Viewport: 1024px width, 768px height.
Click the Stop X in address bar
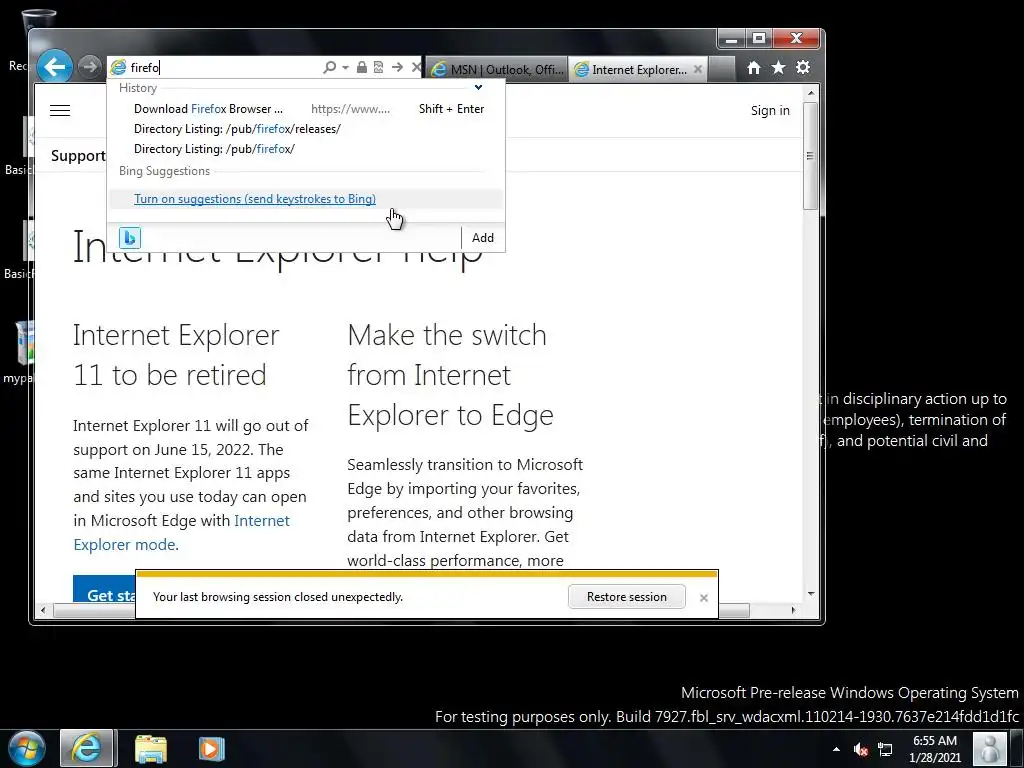[416, 67]
